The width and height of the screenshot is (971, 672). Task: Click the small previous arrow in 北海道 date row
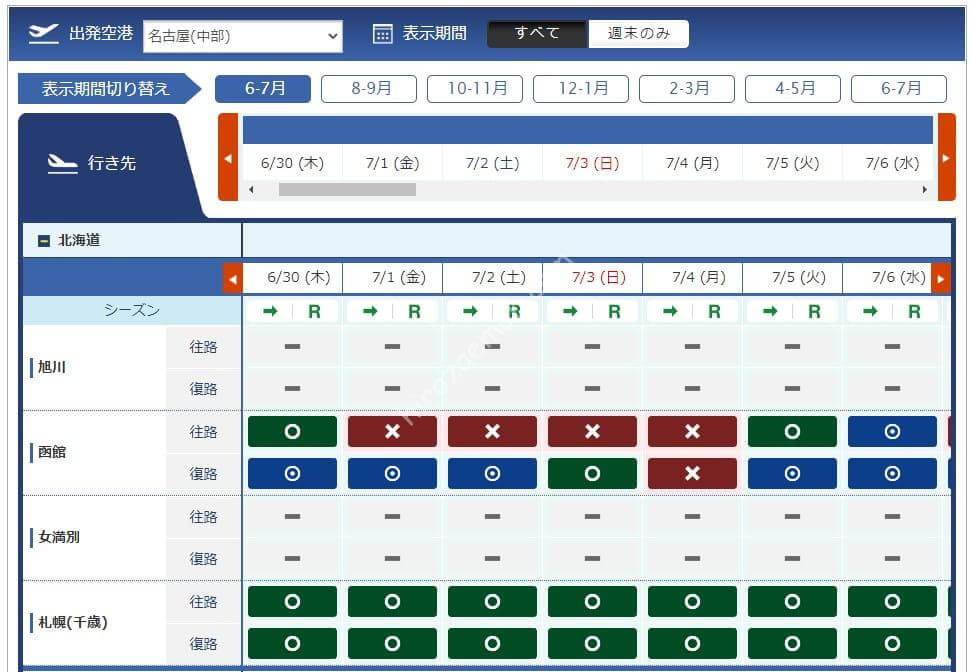(x=232, y=279)
